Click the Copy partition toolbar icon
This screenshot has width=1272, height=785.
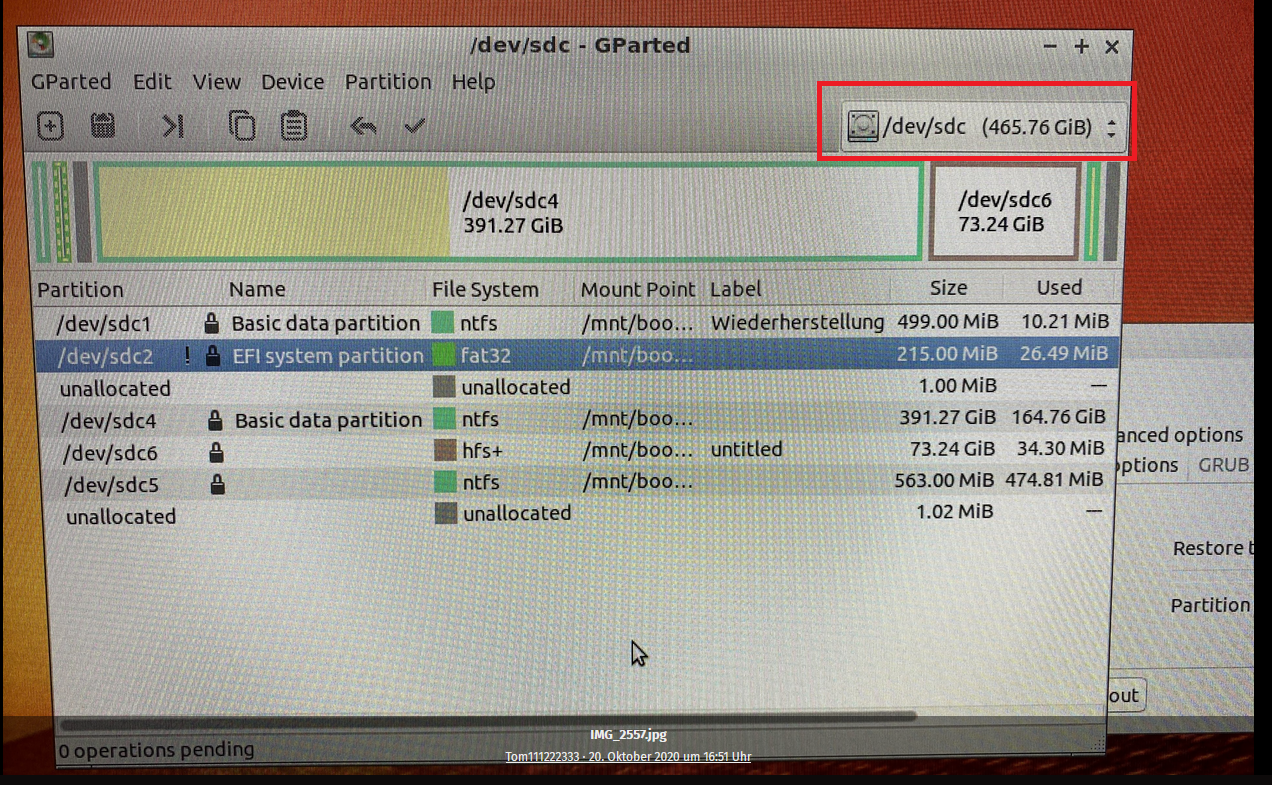click(x=242, y=126)
